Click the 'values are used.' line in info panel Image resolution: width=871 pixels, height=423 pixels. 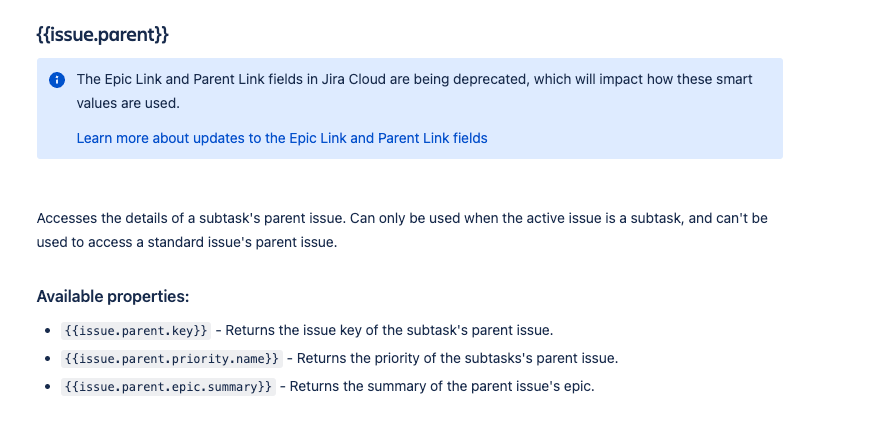(128, 103)
